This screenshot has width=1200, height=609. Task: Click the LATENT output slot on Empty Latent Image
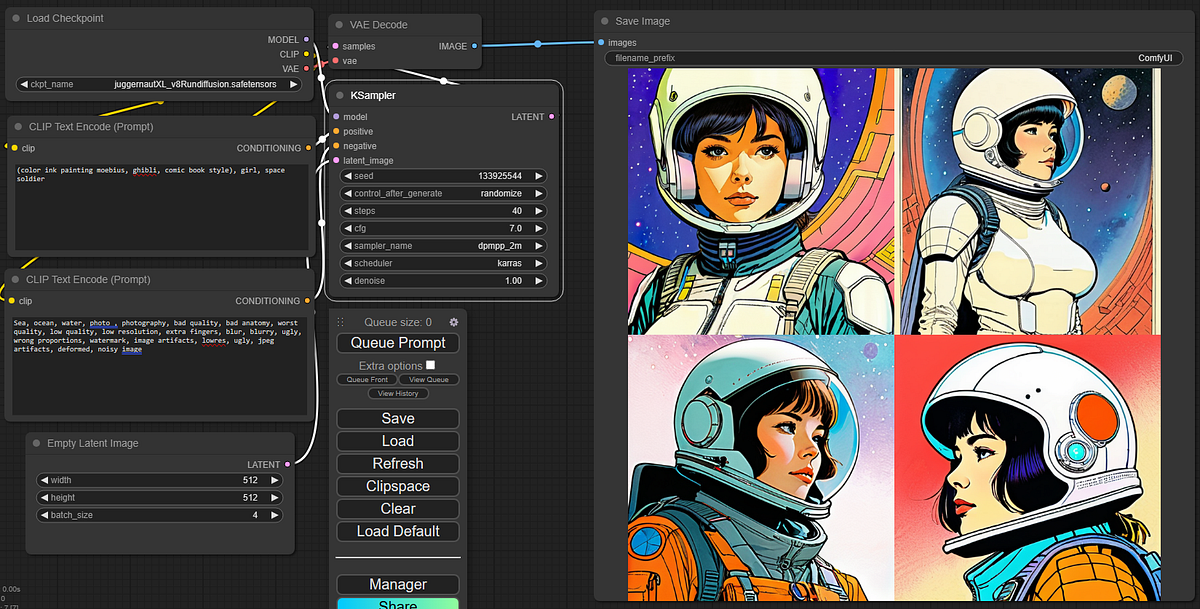(x=287, y=464)
